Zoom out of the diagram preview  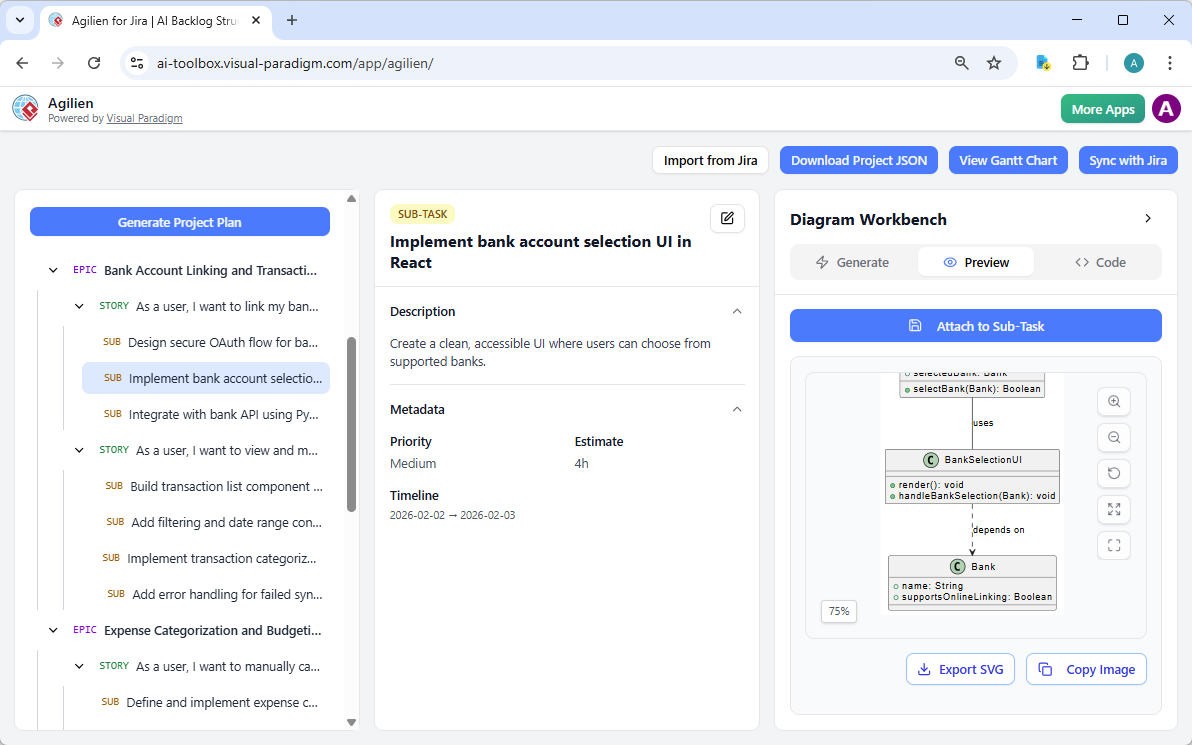coord(1114,437)
